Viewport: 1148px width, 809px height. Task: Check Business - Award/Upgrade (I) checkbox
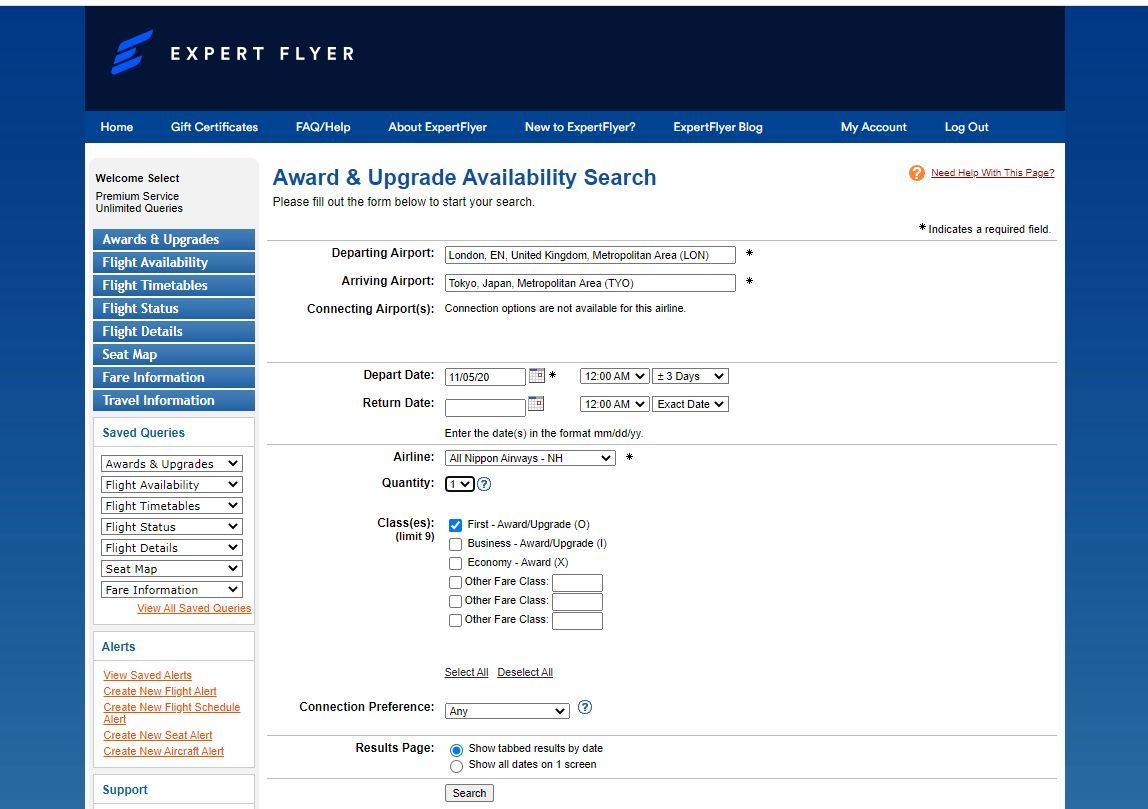455,544
